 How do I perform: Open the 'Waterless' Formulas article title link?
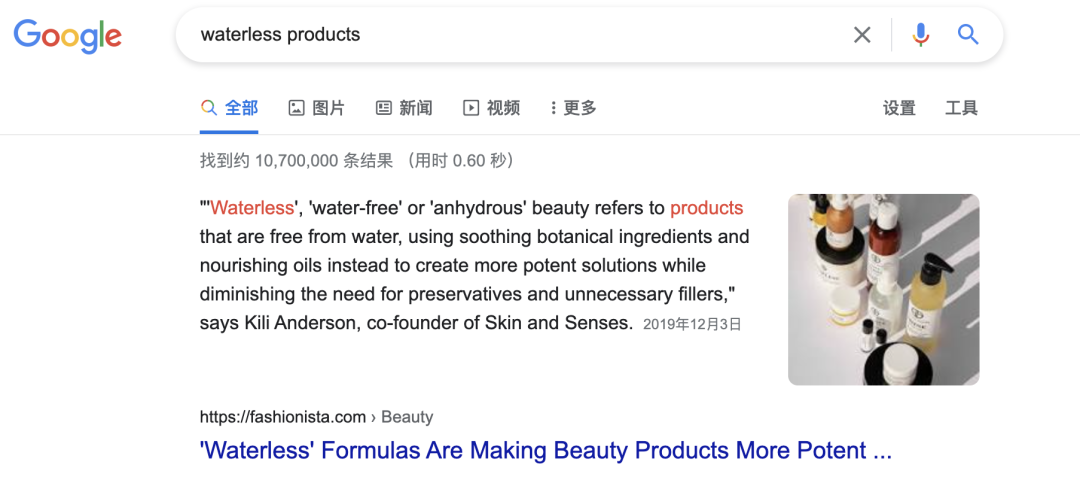tap(546, 450)
